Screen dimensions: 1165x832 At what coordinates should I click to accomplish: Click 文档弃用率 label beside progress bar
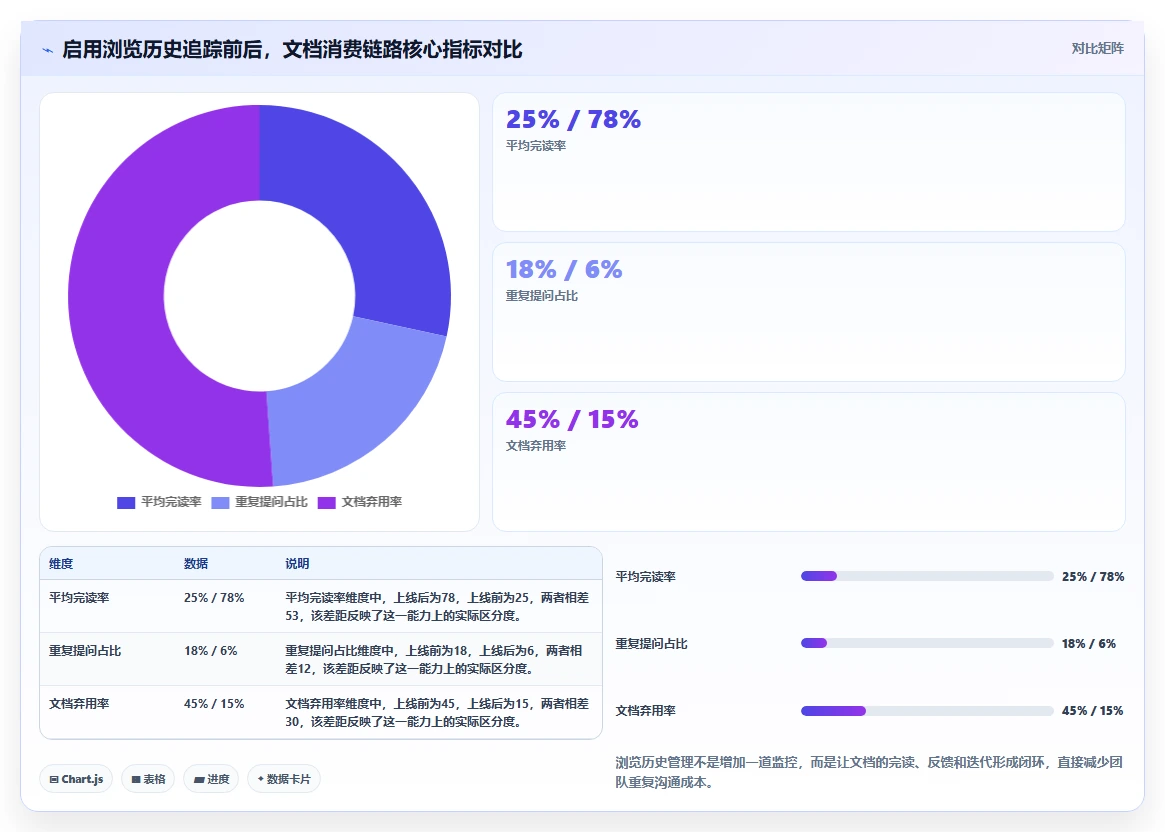point(646,711)
